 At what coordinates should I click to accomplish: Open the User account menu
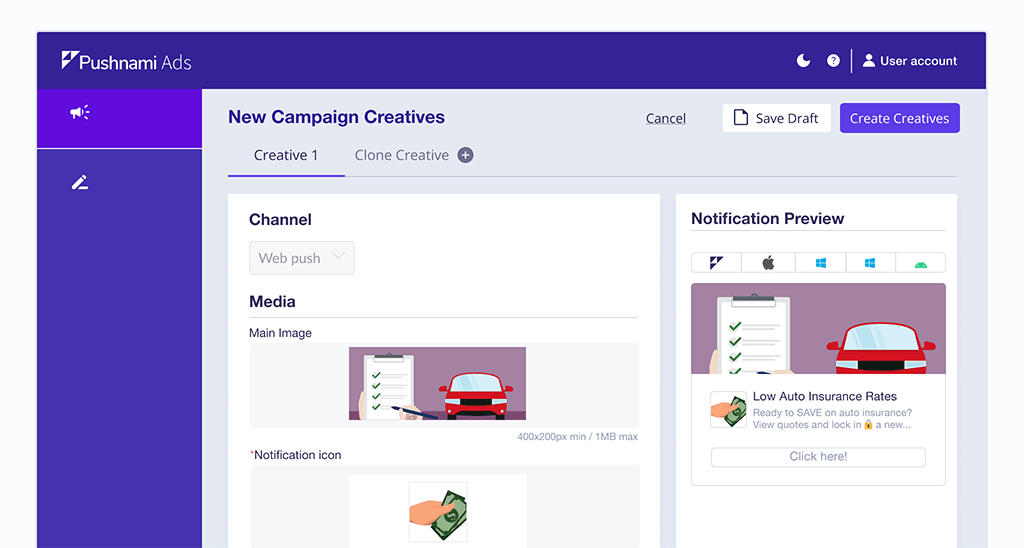pos(909,61)
